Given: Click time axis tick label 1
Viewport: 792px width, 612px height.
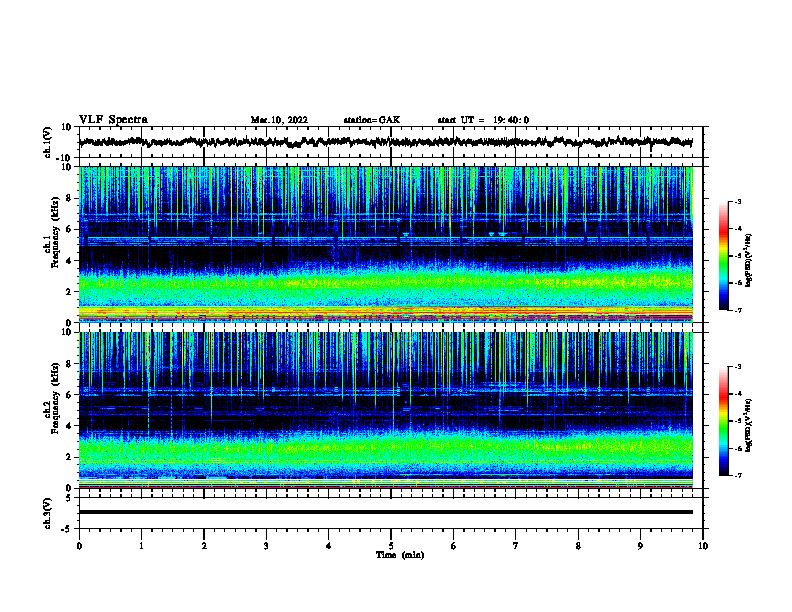Looking at the screenshot, I should coord(141,546).
